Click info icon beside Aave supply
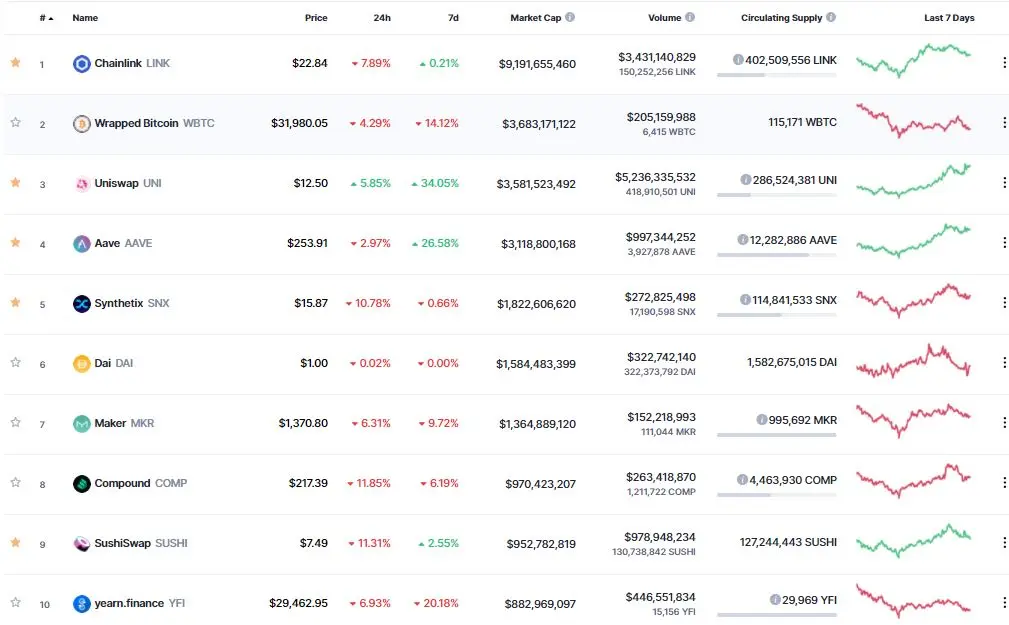This screenshot has height=625, width=1009. tap(743, 239)
